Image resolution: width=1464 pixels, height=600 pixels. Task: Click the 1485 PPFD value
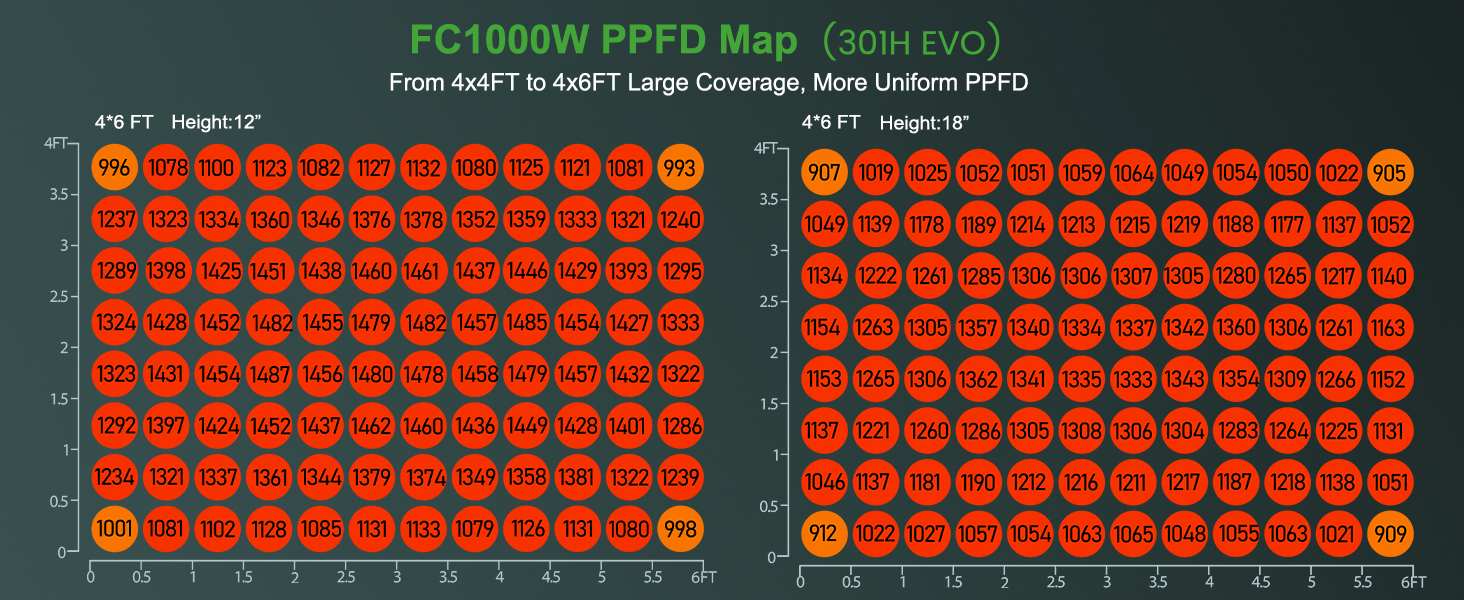point(526,323)
